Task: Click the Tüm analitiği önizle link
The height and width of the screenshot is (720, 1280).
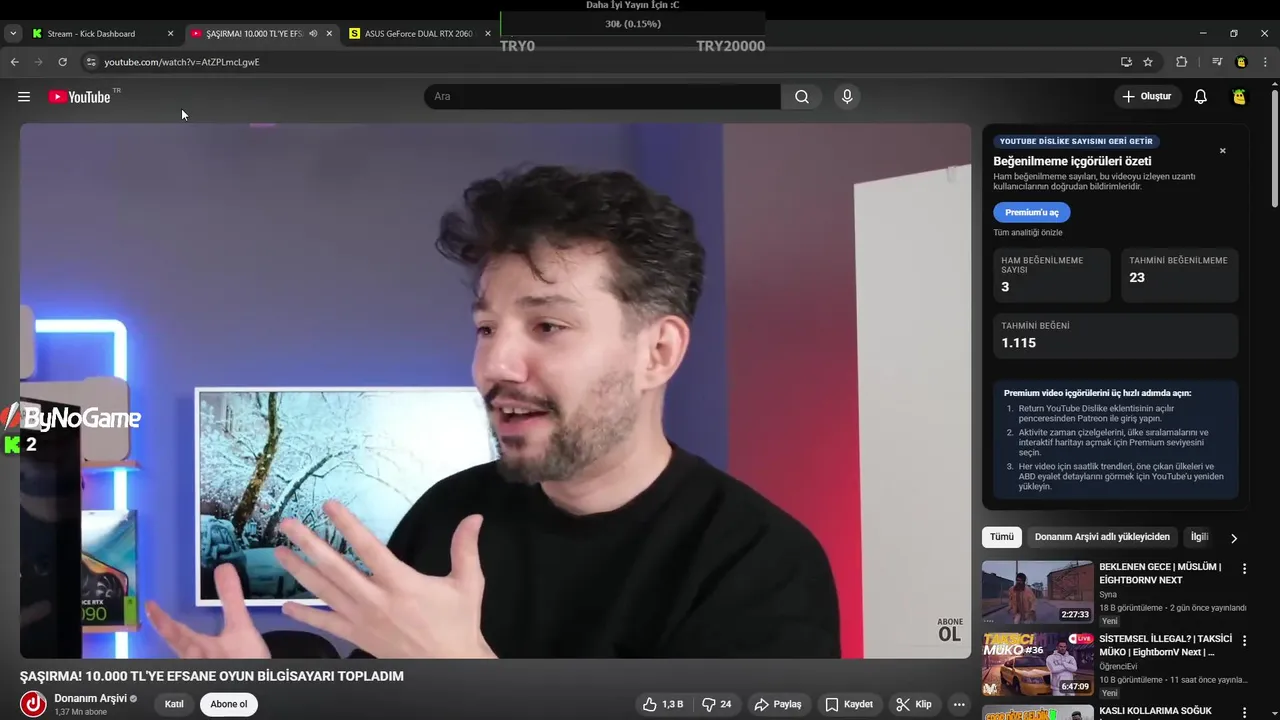Action: [1028, 233]
